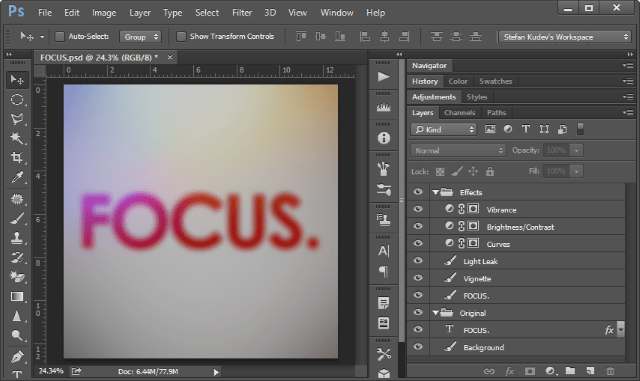Open the Fill slider dropdown arrow

click(576, 171)
